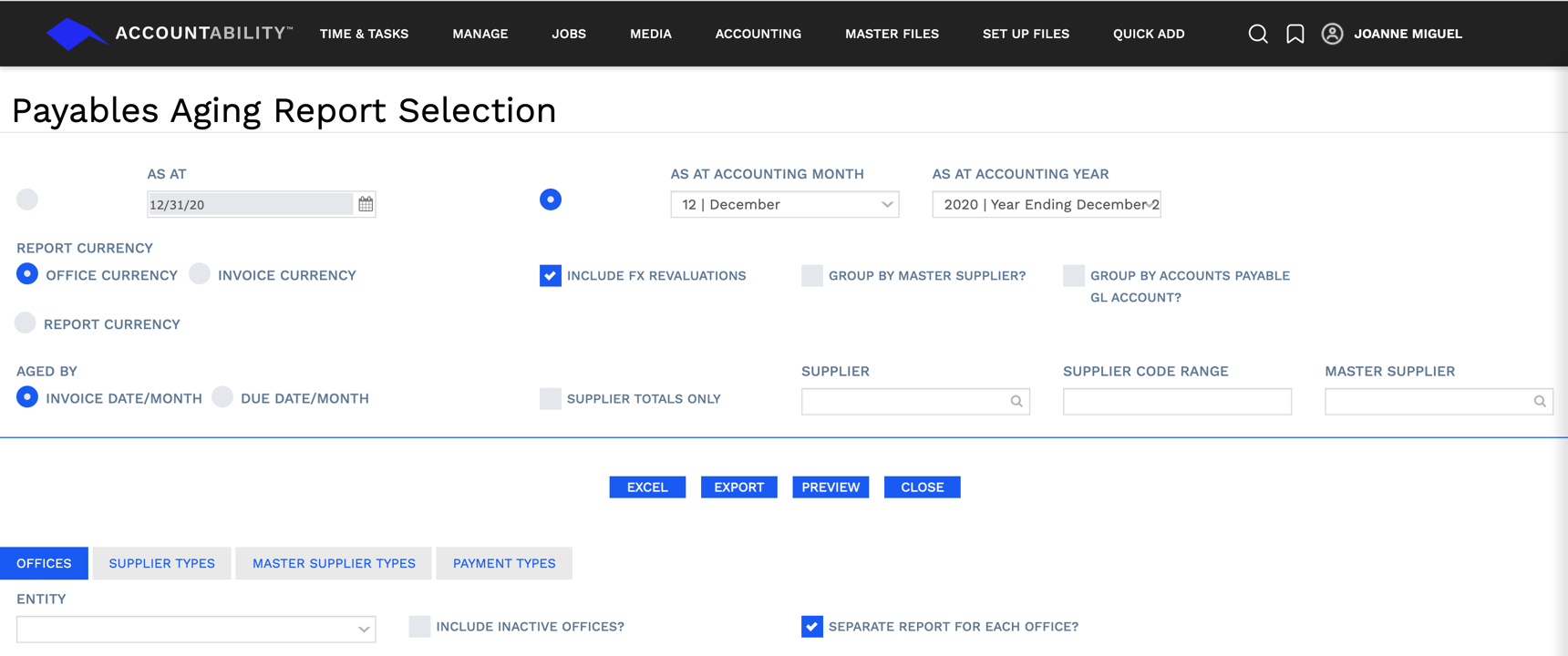Open the As At Accounting Year dropdown
Screen dimensions: 1568x656
click(x=1046, y=204)
